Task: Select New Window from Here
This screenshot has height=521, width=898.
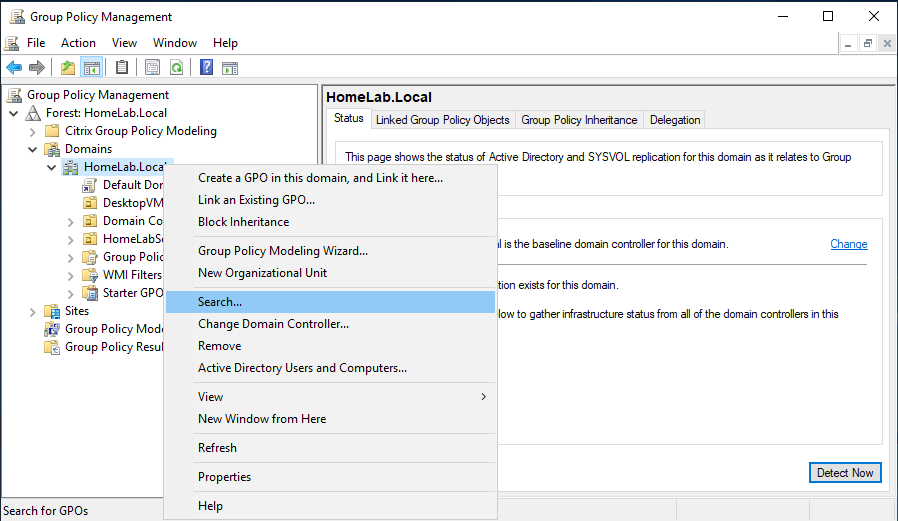Action: point(330,419)
